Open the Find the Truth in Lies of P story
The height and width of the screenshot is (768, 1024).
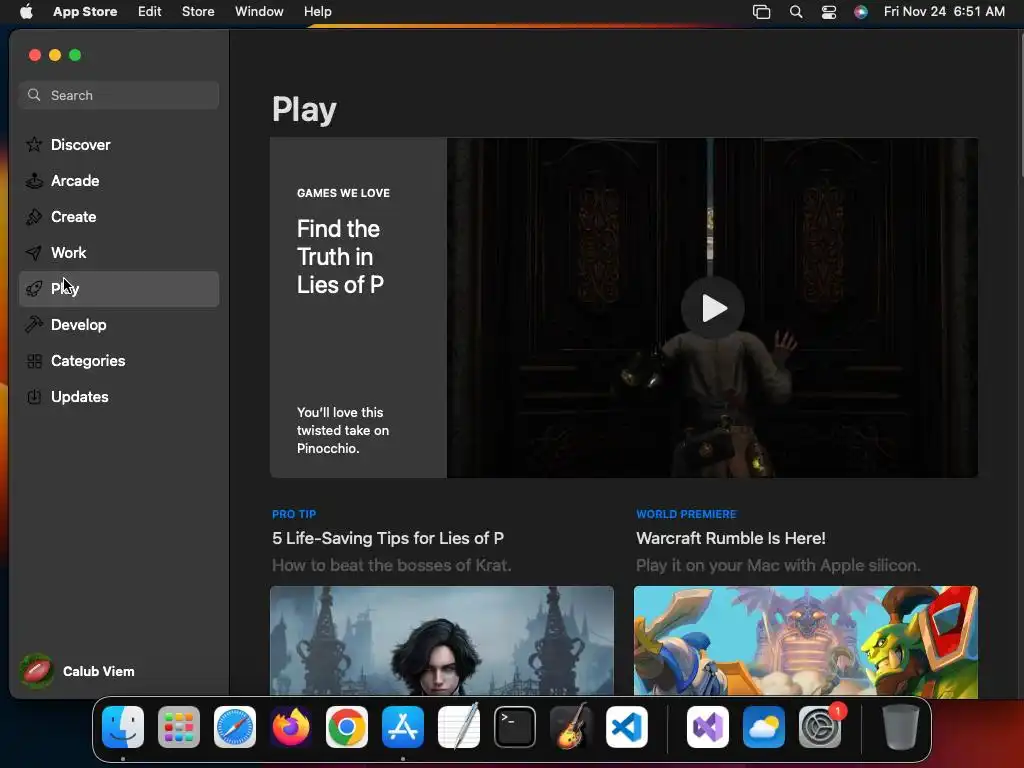(340, 257)
